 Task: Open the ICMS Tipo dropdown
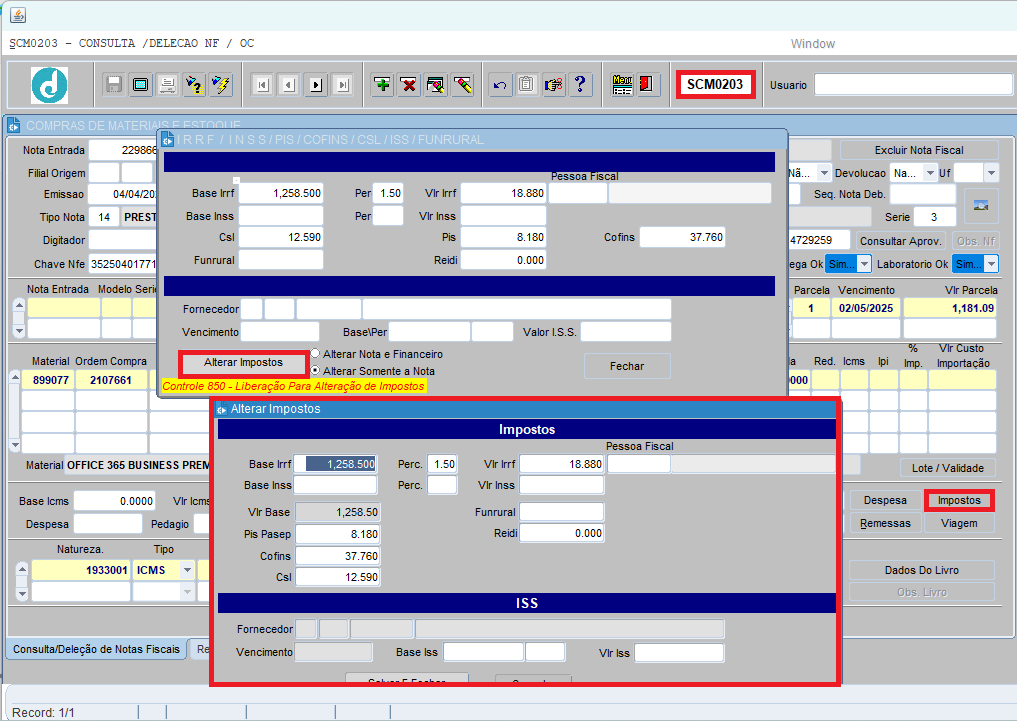click(187, 570)
